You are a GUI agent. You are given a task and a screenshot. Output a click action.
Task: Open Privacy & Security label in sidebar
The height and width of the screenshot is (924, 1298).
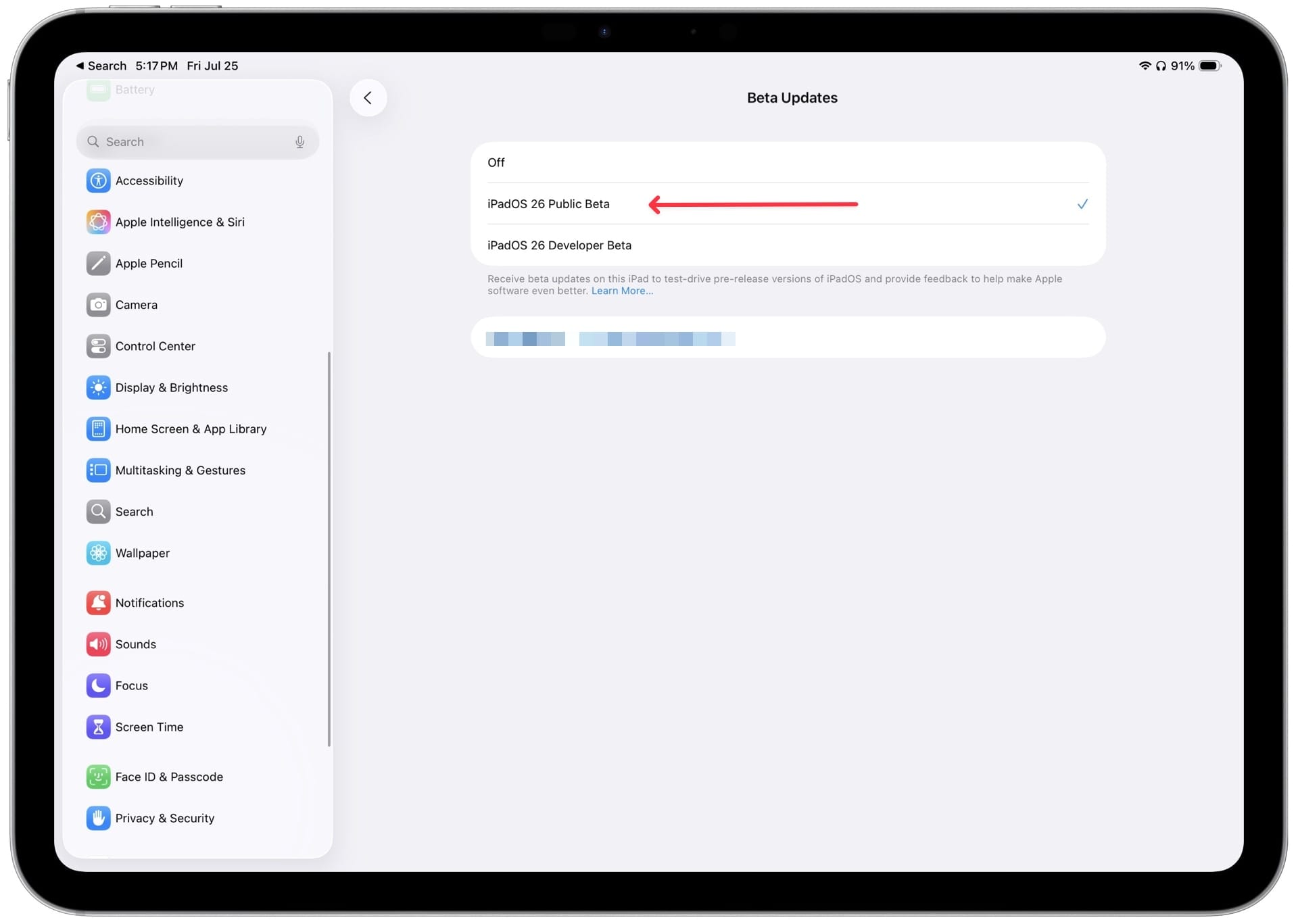click(164, 818)
